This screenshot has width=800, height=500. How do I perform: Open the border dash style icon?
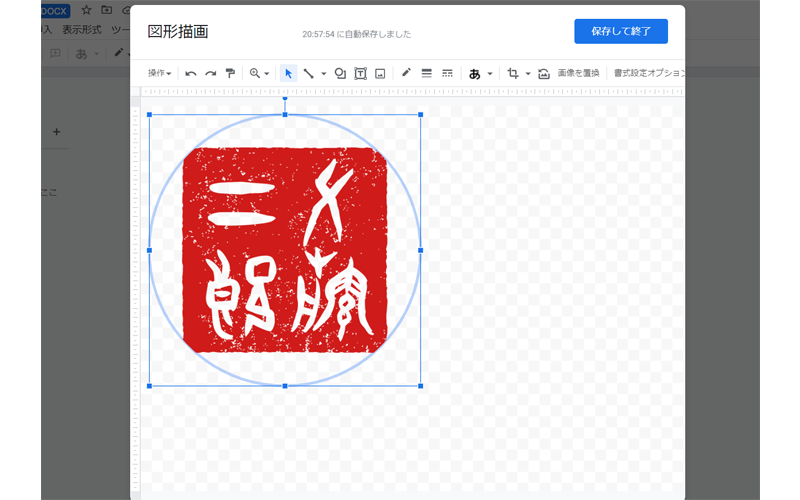[447, 73]
